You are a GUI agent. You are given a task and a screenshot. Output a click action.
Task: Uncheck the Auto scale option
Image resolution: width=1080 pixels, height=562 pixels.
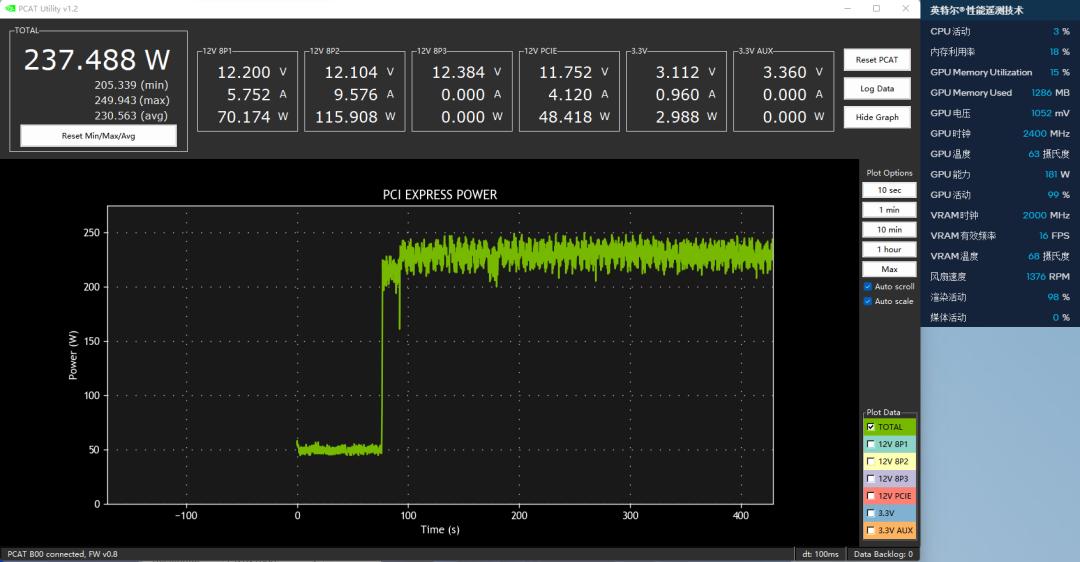point(868,301)
